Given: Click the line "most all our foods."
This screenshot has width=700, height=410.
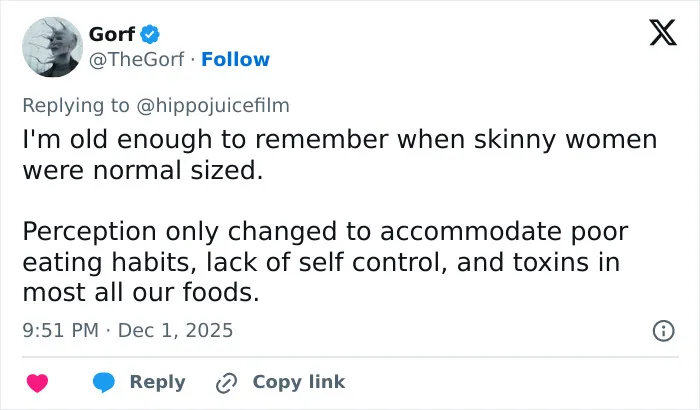Looking at the screenshot, I should click(x=141, y=293).
